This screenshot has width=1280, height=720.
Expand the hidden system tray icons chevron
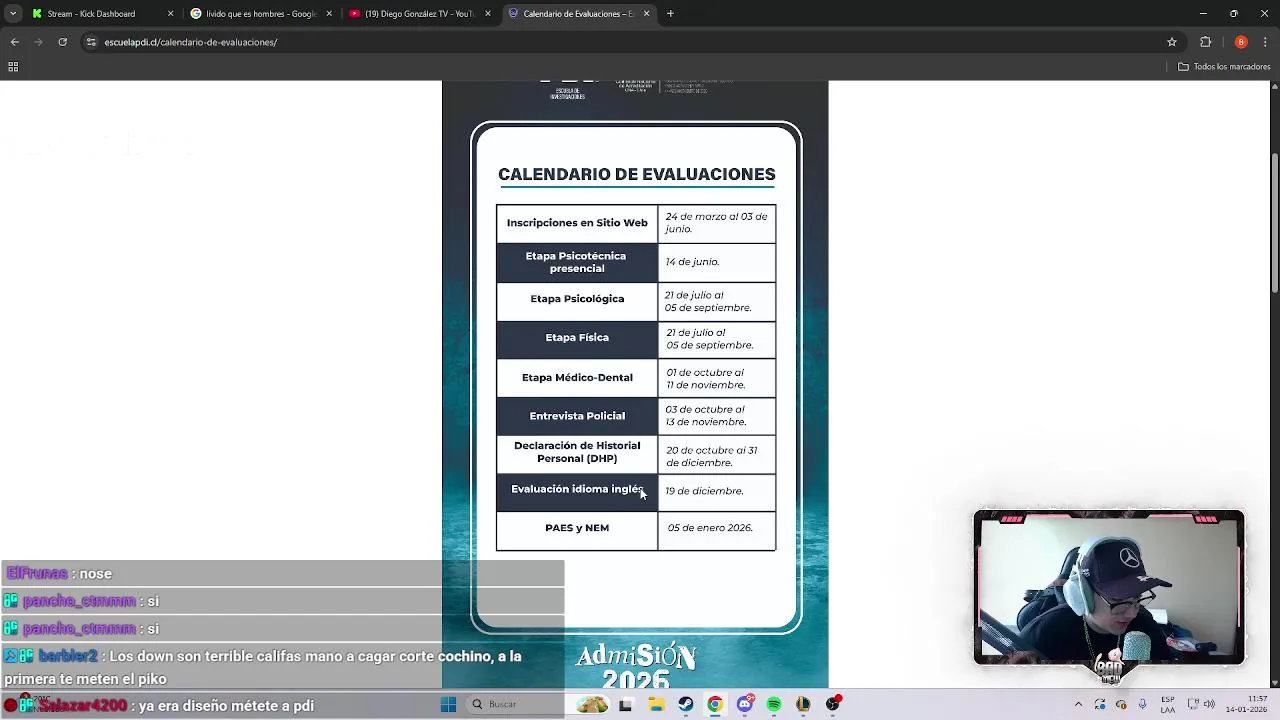coord(1078,705)
